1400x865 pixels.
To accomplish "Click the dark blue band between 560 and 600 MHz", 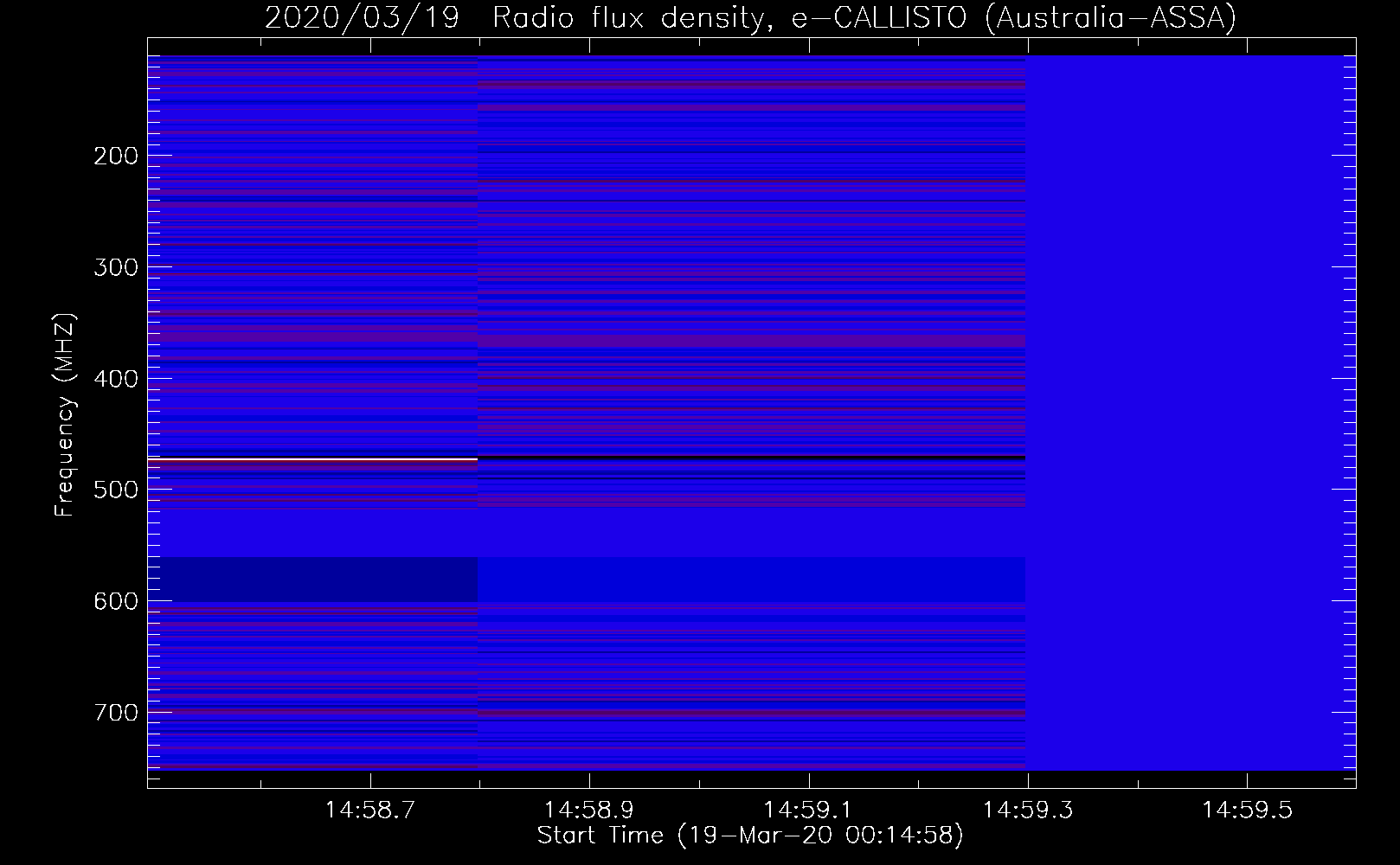I will pyautogui.click(x=312, y=580).
